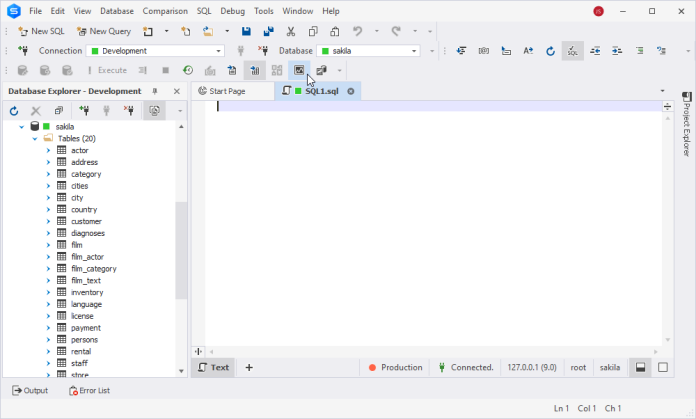Toggle the filter button in Database Explorer toolbar
The image size is (696, 419).
(154, 111)
